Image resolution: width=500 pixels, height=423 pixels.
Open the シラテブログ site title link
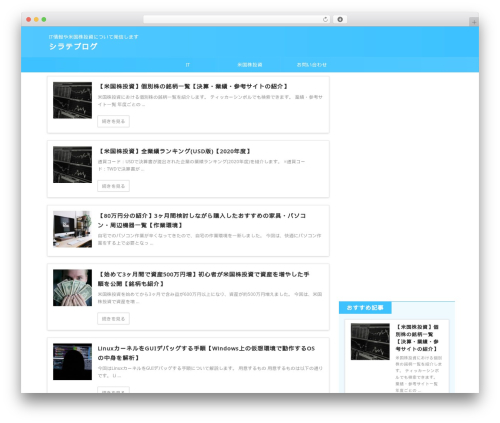[73, 46]
